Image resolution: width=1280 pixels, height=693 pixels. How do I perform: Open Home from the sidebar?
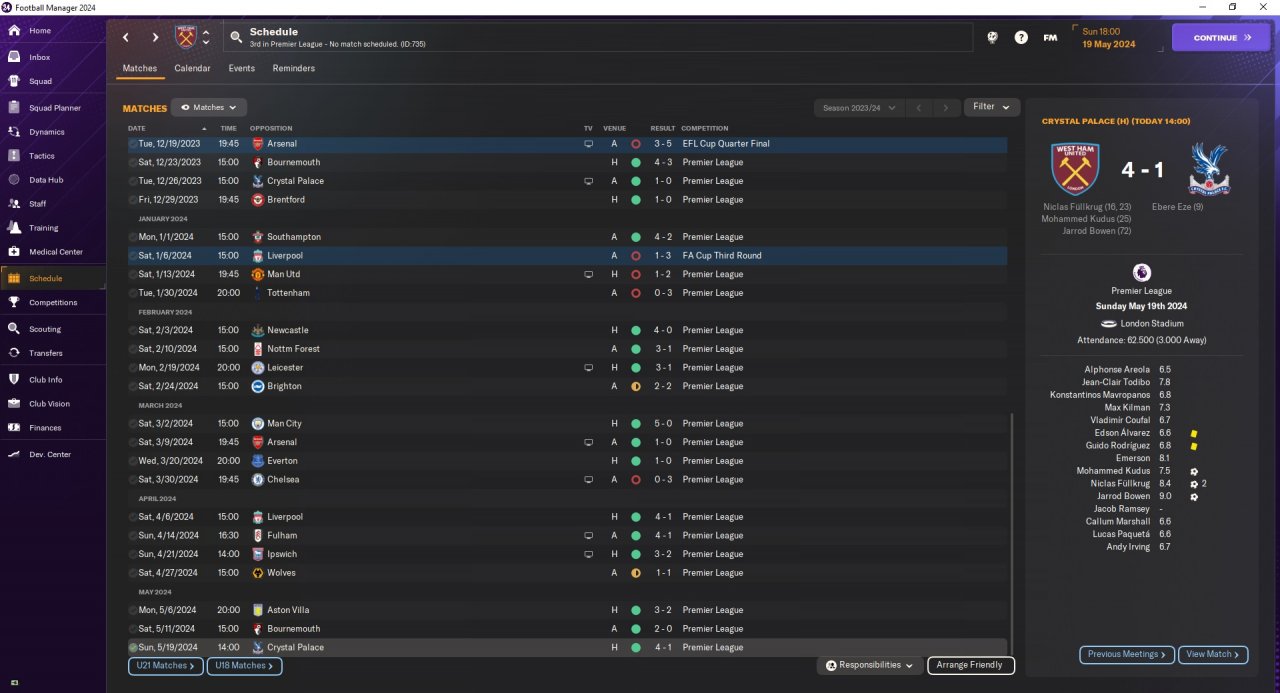[x=40, y=31]
